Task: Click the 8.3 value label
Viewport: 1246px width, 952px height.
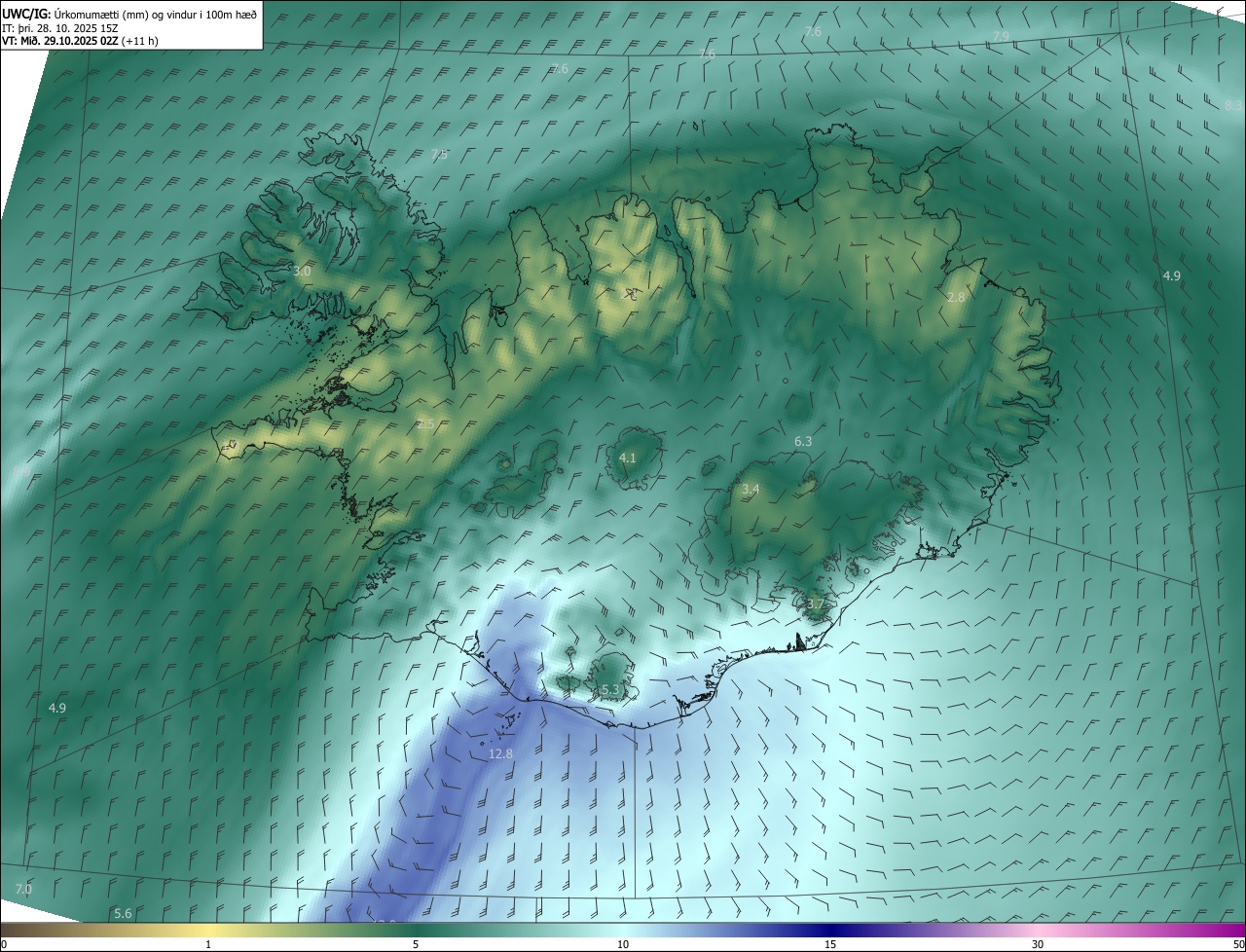Action: (x=1233, y=105)
